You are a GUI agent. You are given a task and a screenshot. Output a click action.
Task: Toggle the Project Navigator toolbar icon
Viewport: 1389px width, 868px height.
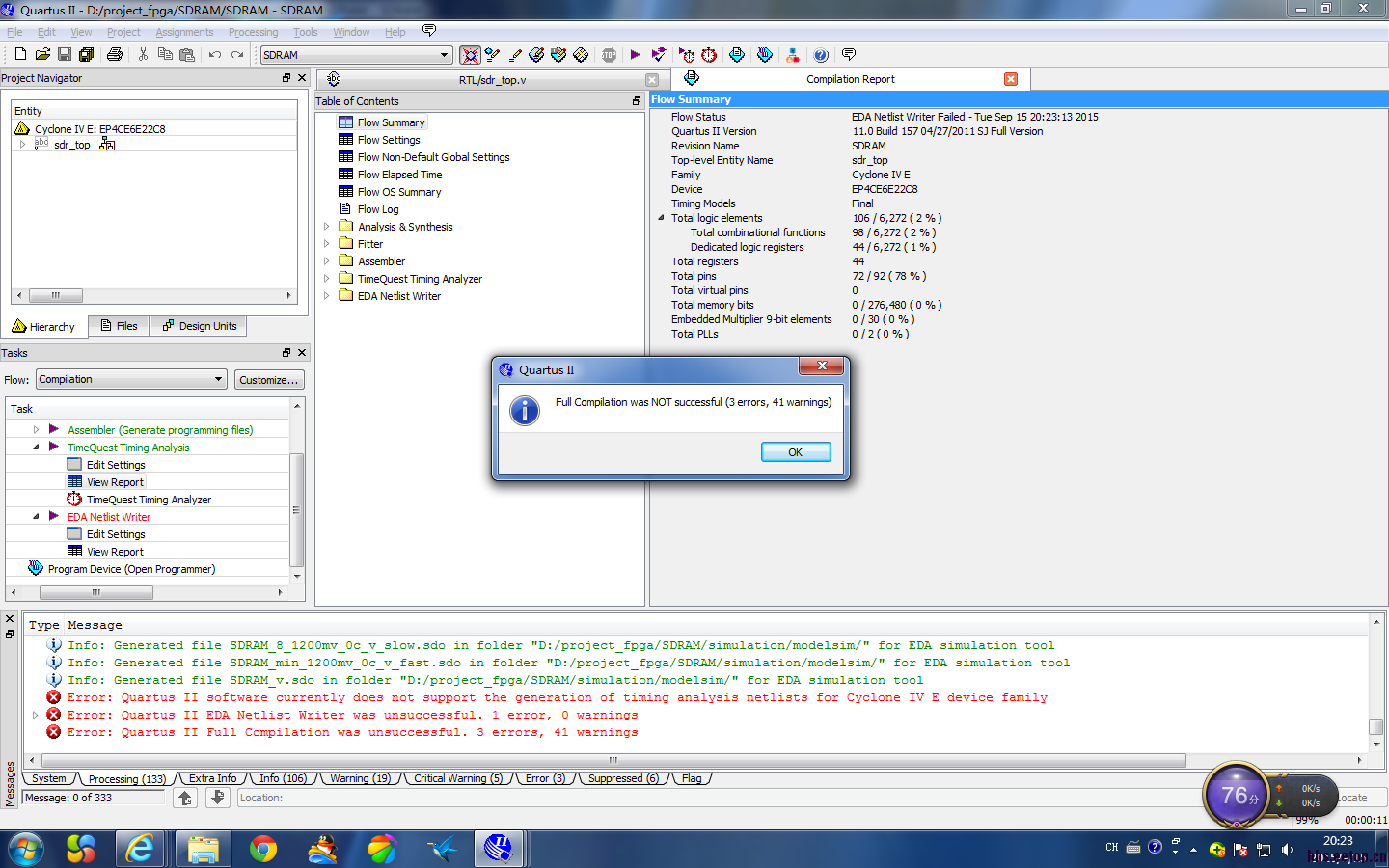[x=470, y=55]
